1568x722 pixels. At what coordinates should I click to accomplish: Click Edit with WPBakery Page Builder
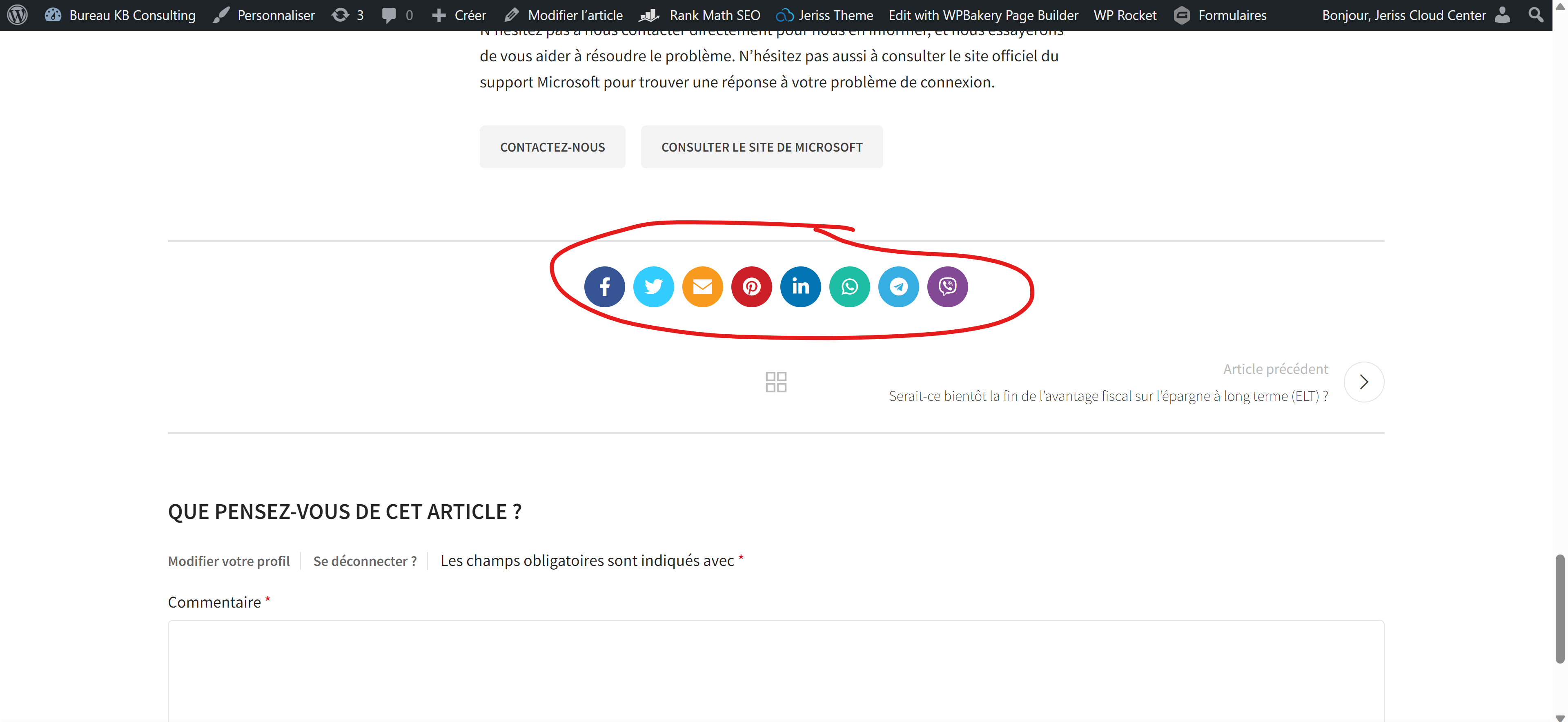[984, 15]
